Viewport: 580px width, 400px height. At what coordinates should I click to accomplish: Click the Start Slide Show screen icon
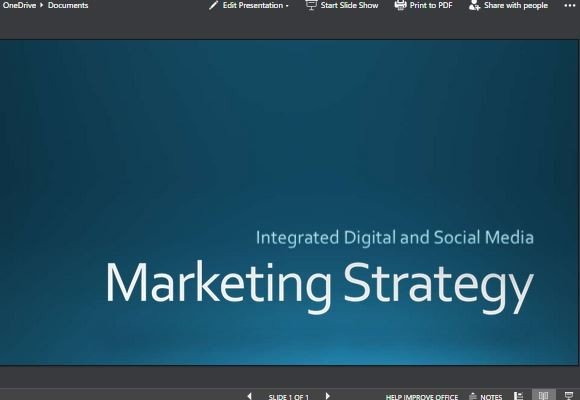pyautogui.click(x=311, y=5)
